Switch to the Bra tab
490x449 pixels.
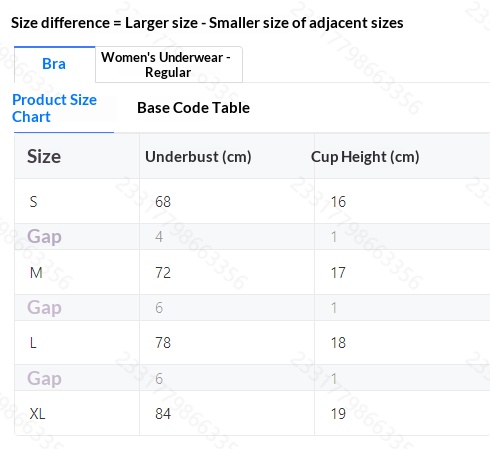(54, 64)
